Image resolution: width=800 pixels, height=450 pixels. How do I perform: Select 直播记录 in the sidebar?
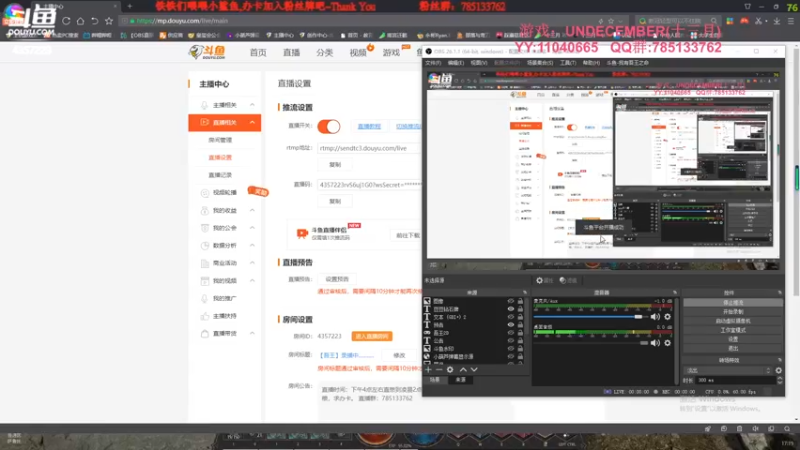point(220,175)
